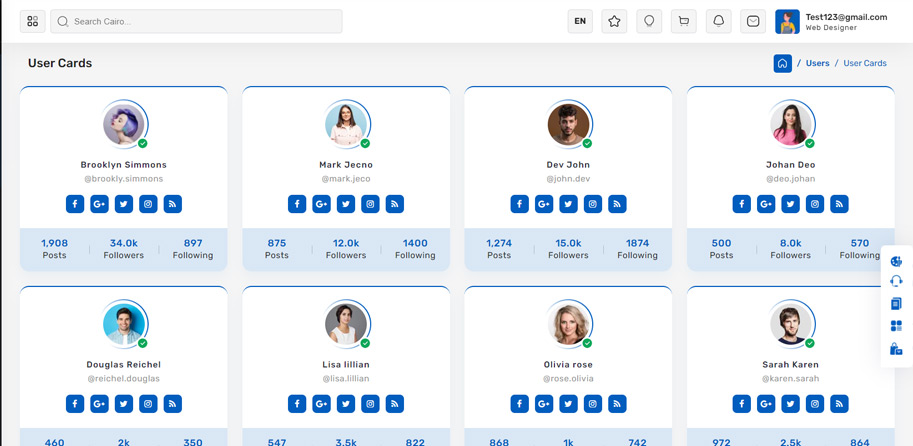Click the Mark Jecno name
913x446 pixels.
pyautogui.click(x=346, y=165)
